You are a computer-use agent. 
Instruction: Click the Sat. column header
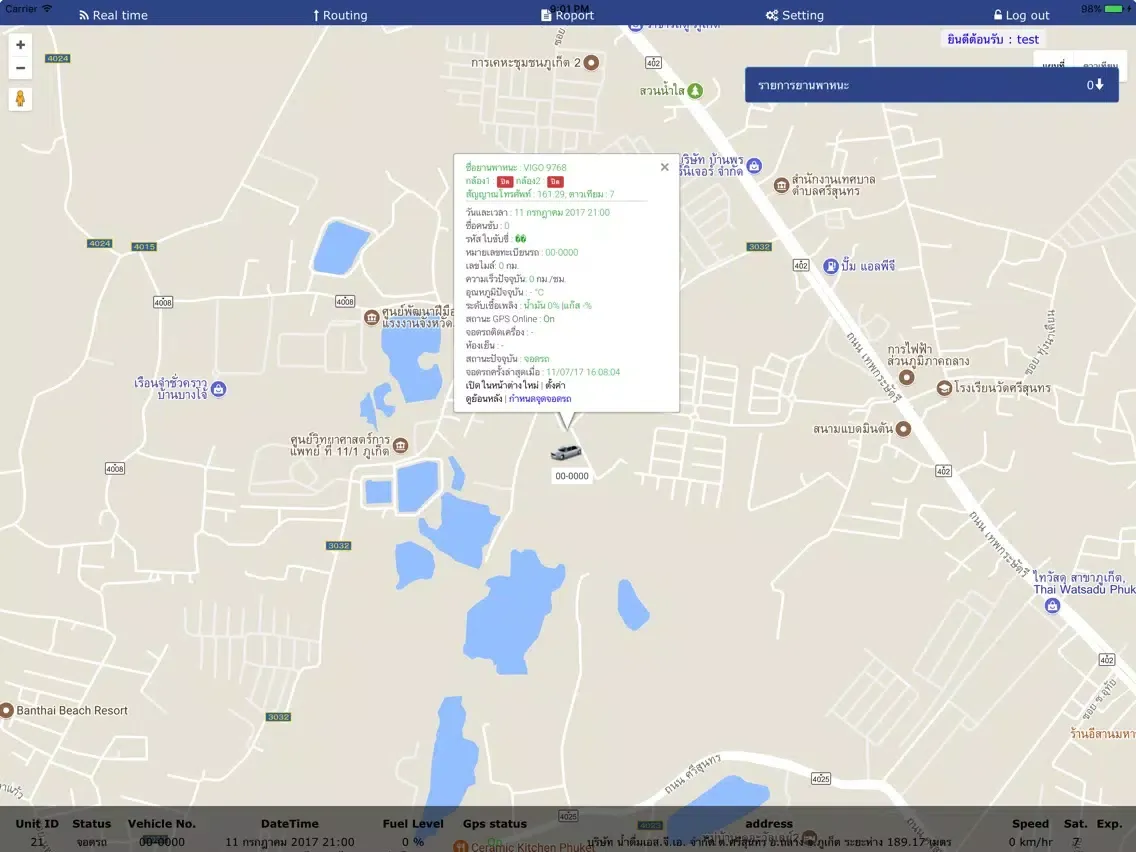coord(1075,824)
